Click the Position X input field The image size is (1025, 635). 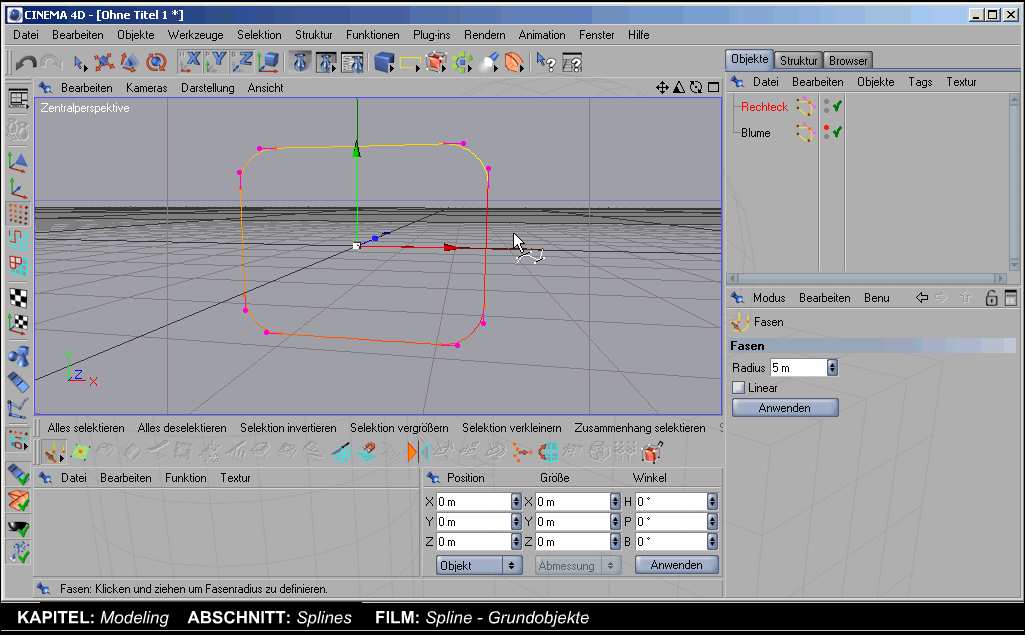tap(473, 502)
